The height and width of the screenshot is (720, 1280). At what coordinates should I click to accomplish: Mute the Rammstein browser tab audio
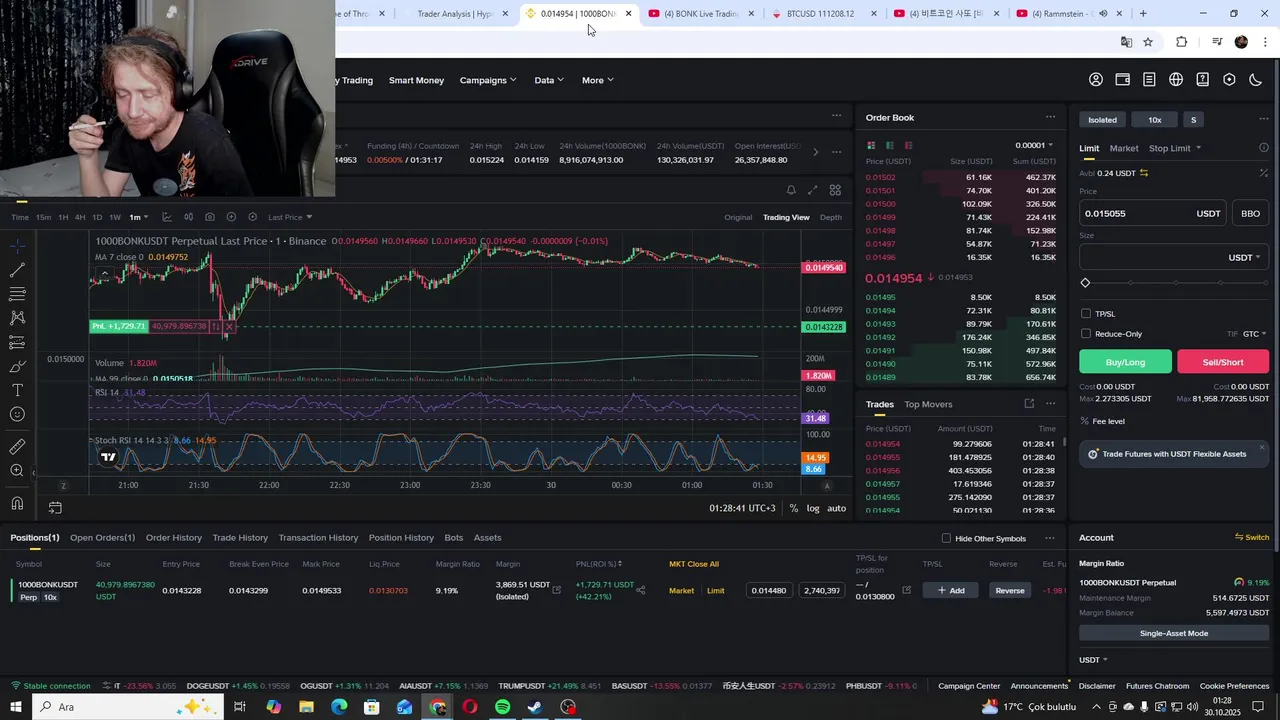[1103, 14]
